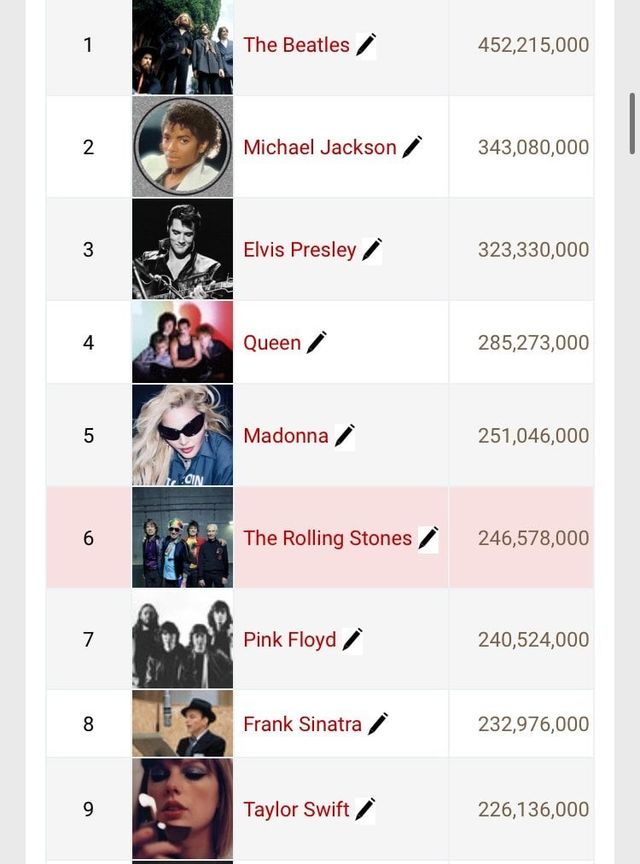
Task: Open the Michael Jackson artist link
Action: tap(319, 147)
